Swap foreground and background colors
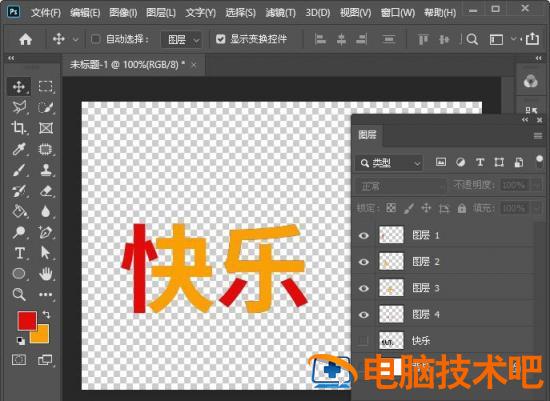The height and width of the screenshot is (401, 550). pos(46,314)
